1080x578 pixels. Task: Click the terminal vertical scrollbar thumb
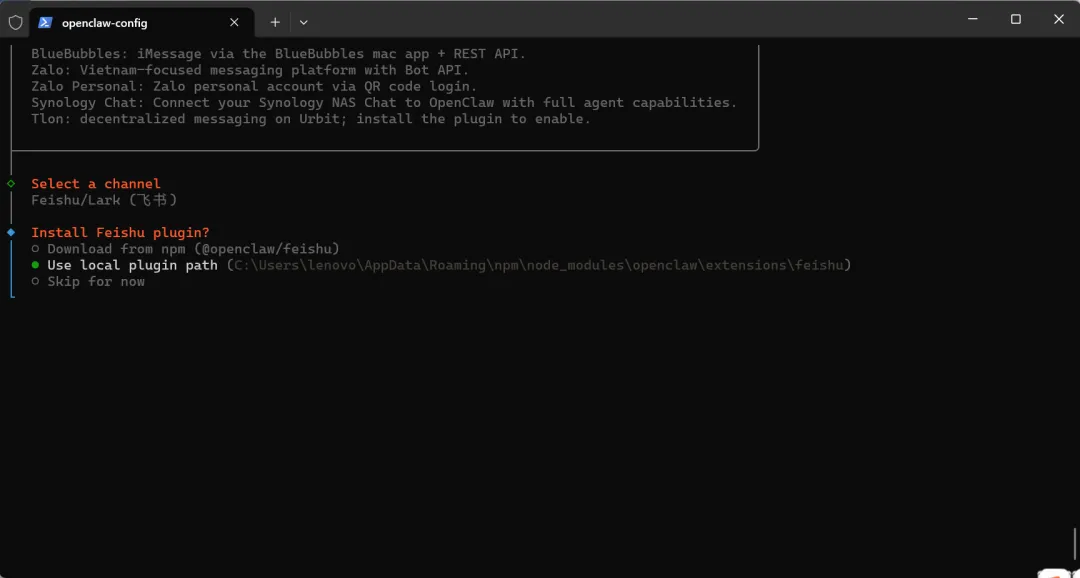click(1075, 549)
